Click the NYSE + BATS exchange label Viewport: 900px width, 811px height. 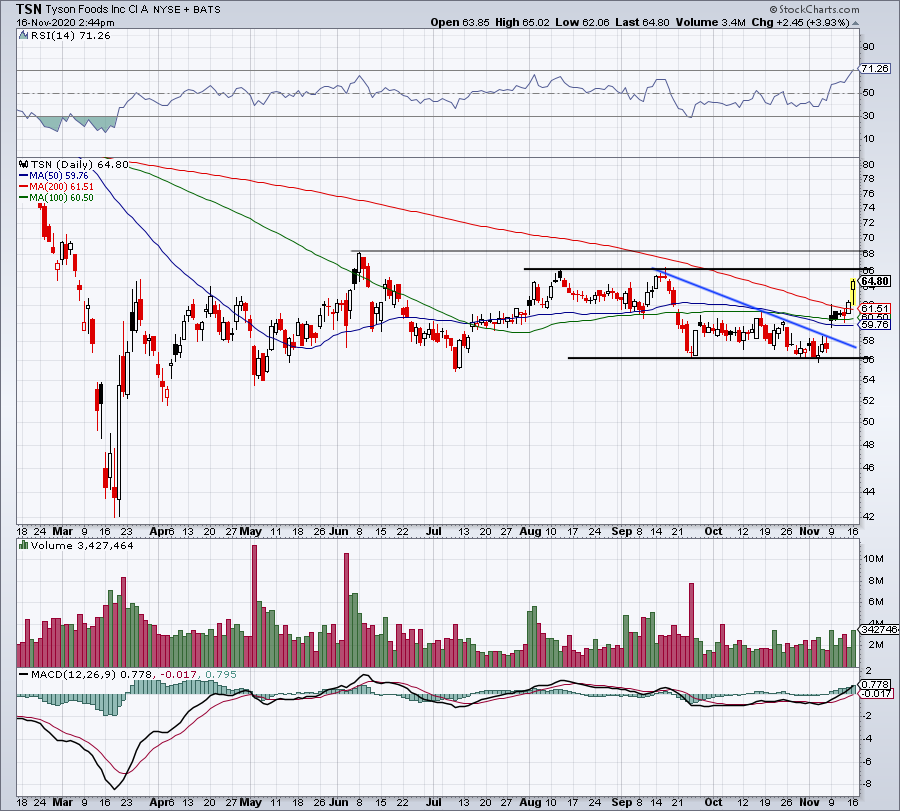click(187, 9)
